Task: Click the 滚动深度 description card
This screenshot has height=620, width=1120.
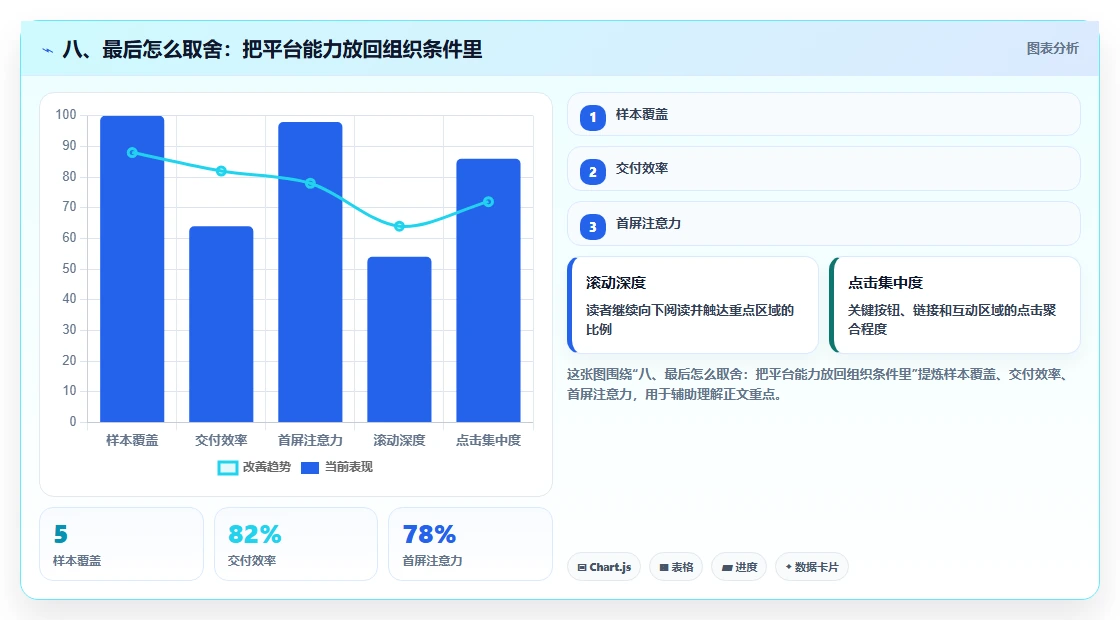Action: click(x=693, y=305)
